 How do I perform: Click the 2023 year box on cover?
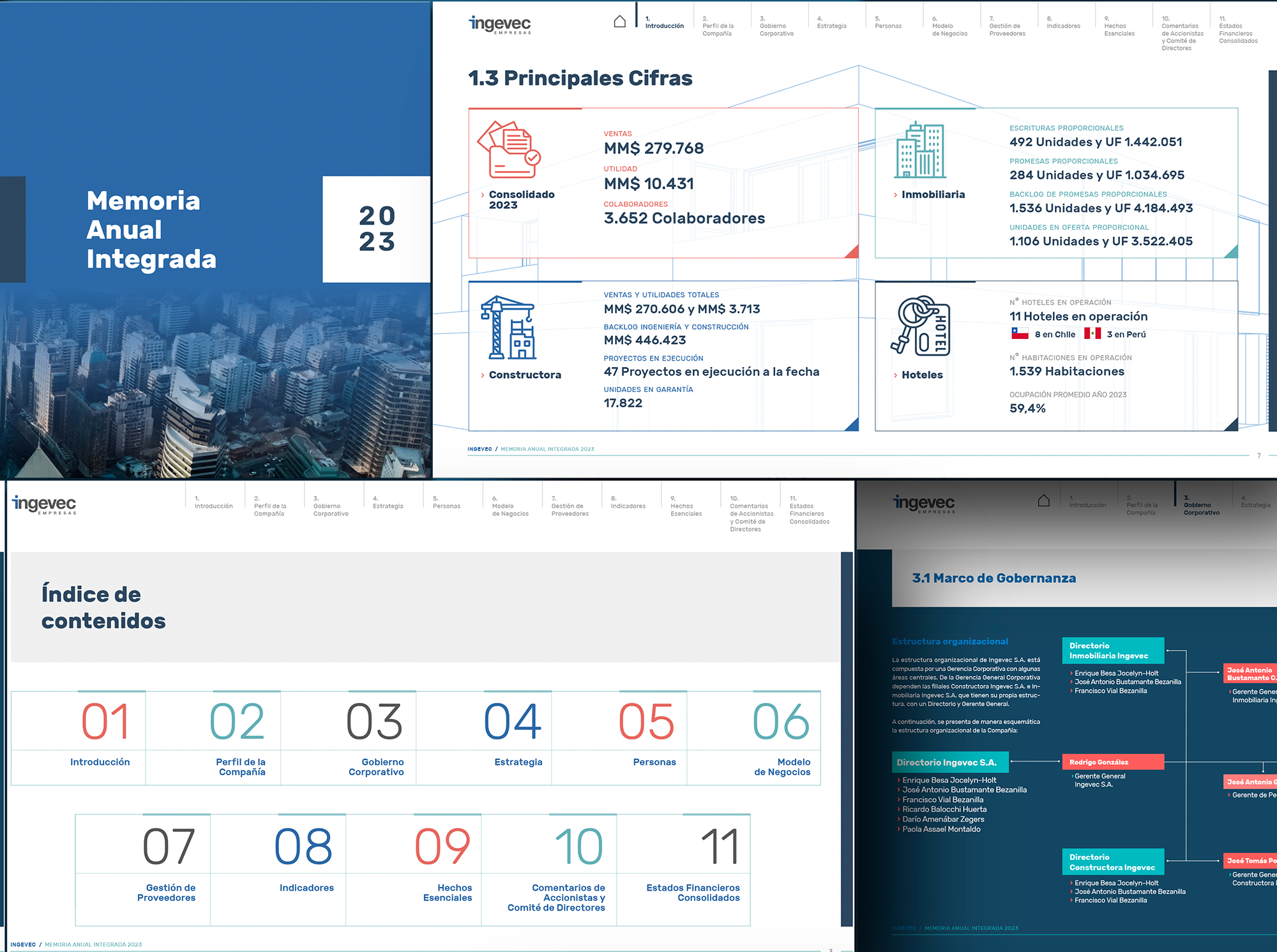click(377, 229)
